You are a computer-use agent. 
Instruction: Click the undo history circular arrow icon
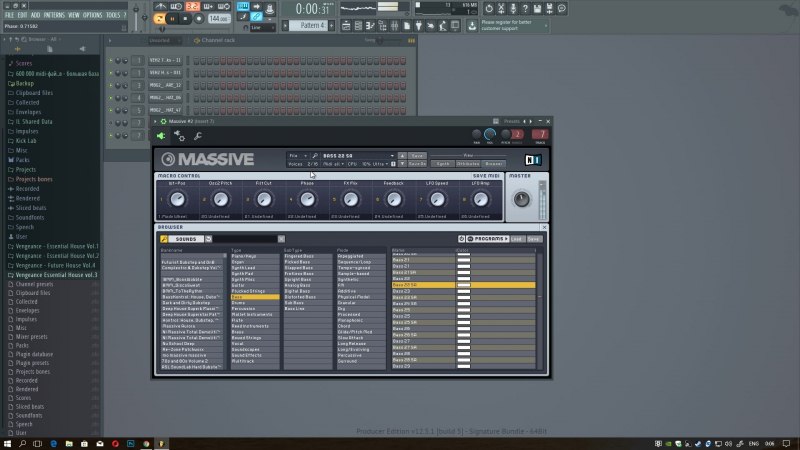tap(489, 8)
